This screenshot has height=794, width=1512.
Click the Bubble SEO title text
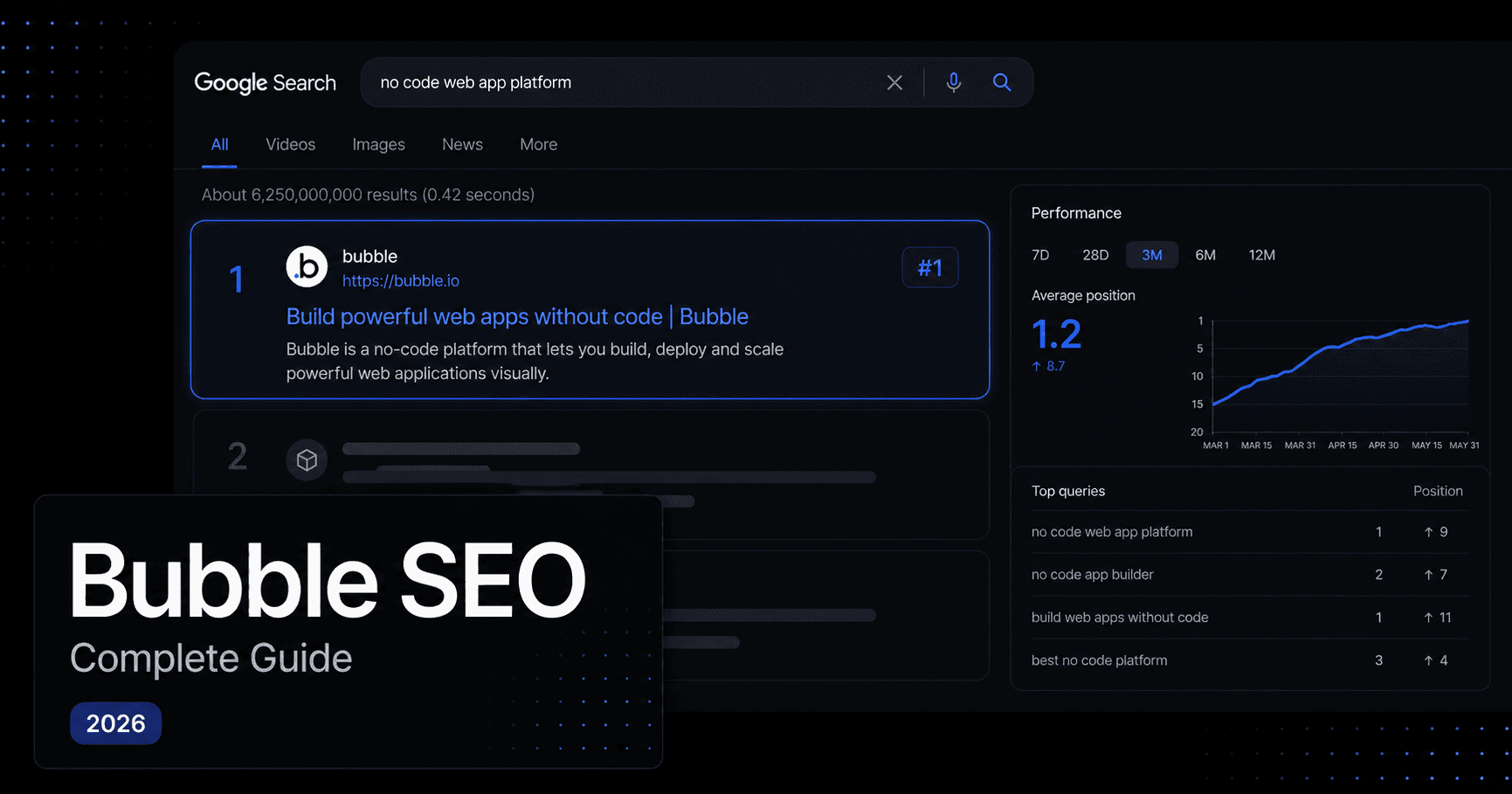pyautogui.click(x=328, y=580)
